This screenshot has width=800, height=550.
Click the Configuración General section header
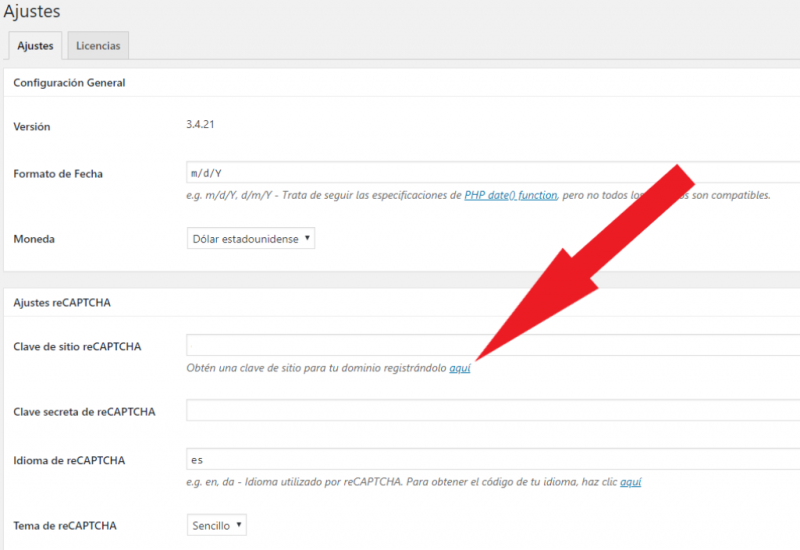click(69, 83)
